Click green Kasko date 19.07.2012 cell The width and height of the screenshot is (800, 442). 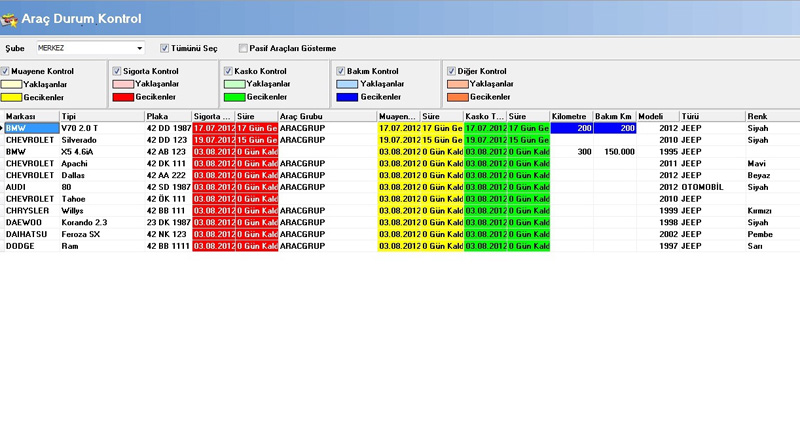(485, 140)
